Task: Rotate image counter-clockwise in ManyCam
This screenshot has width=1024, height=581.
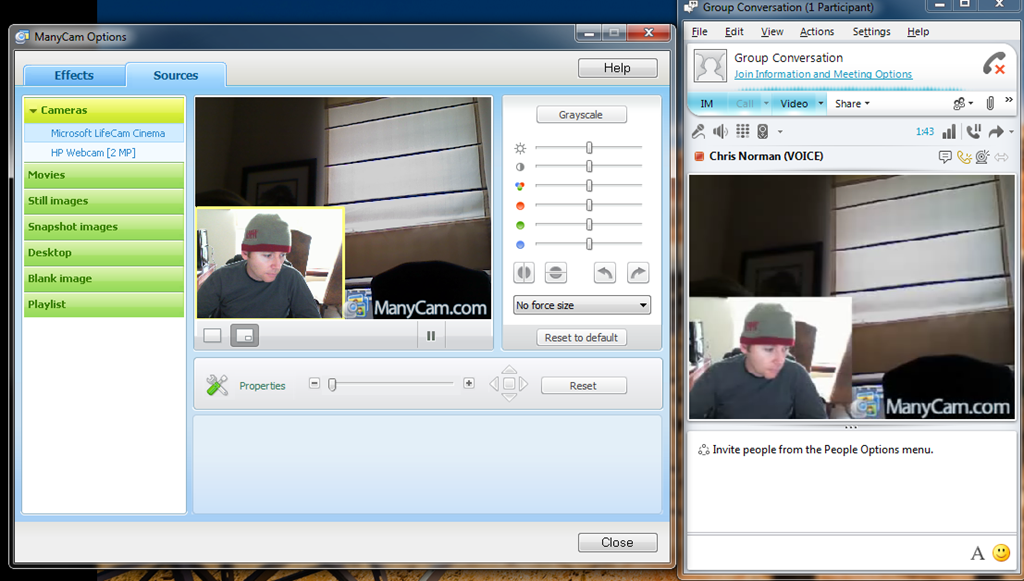Action: pyautogui.click(x=605, y=272)
